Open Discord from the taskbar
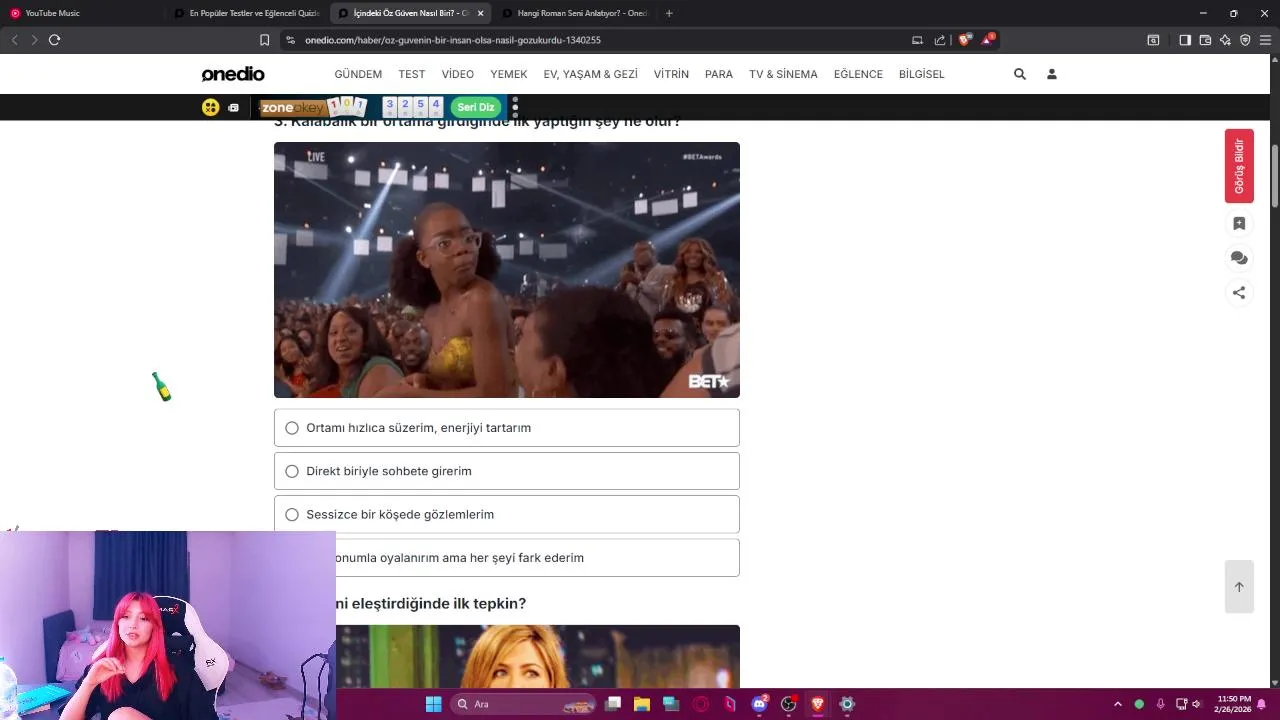This screenshot has height=720, width=1280. click(x=759, y=704)
